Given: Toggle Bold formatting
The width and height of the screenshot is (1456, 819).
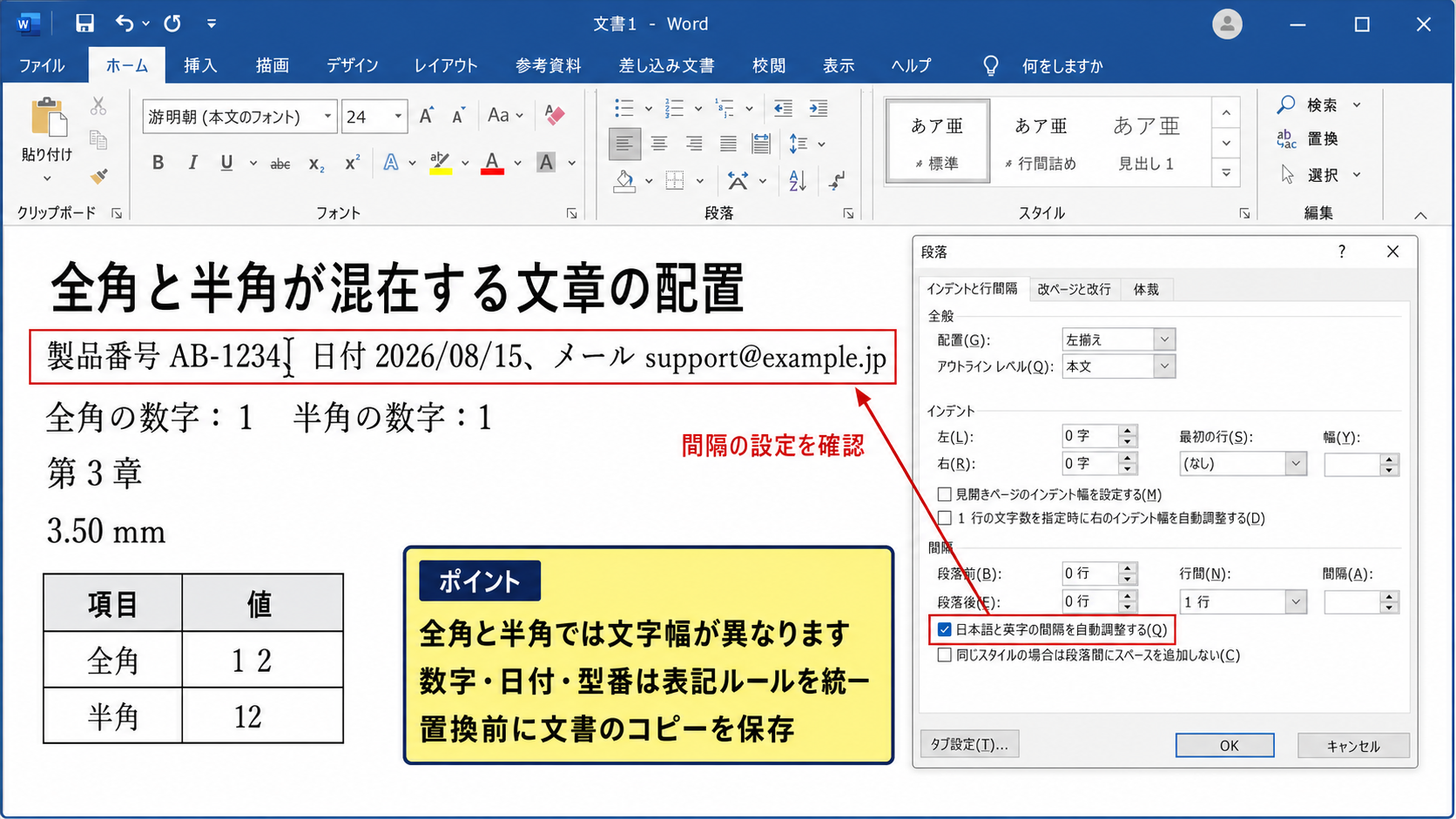Looking at the screenshot, I should [158, 163].
